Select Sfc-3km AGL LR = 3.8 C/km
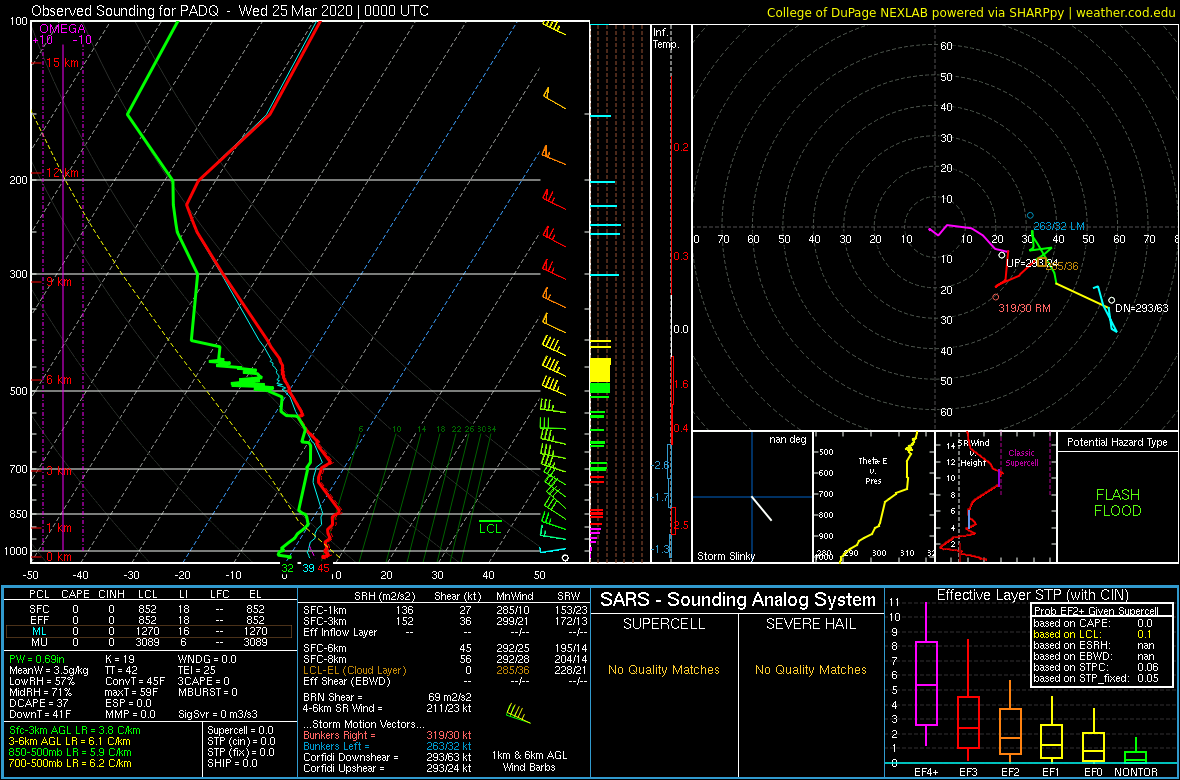Screen dimensions: 1180x780 [x=75, y=730]
